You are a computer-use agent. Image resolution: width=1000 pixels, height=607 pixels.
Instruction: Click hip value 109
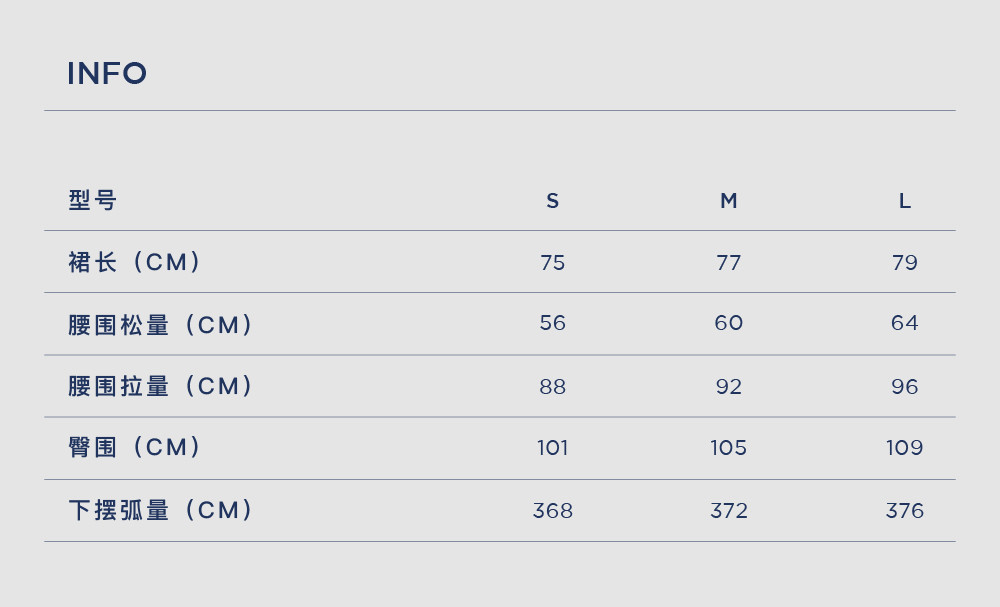click(x=905, y=448)
